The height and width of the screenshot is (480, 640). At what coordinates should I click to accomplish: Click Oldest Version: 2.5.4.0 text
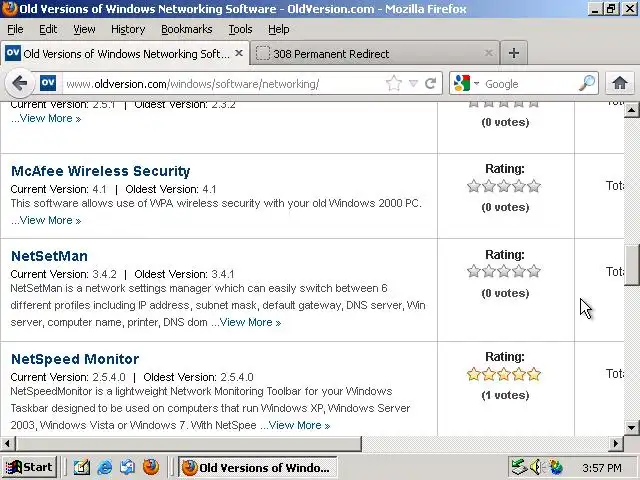(x=198, y=377)
